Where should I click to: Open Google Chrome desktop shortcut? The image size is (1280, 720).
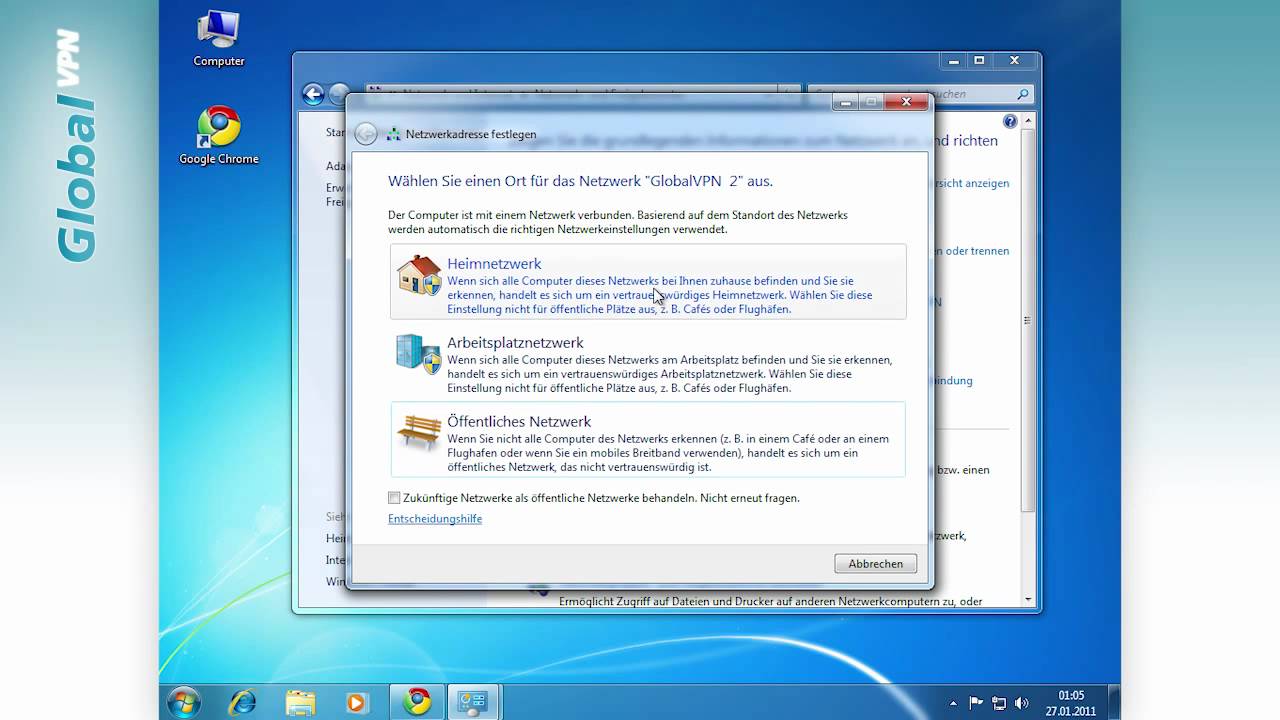219,135
